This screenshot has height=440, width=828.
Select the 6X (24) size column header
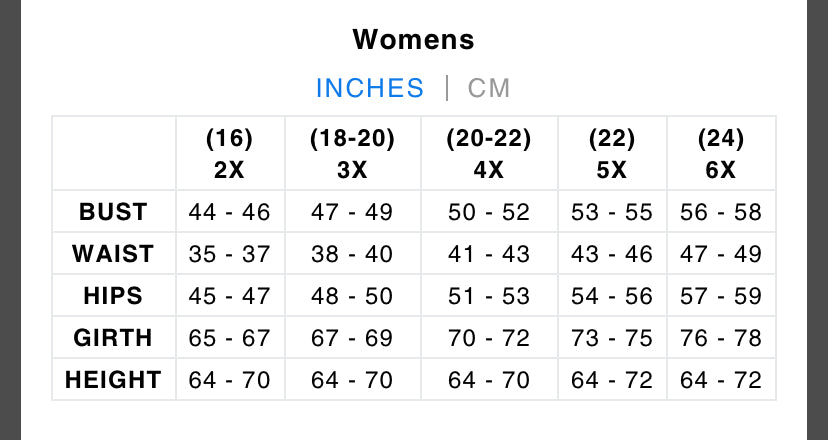[x=720, y=154]
